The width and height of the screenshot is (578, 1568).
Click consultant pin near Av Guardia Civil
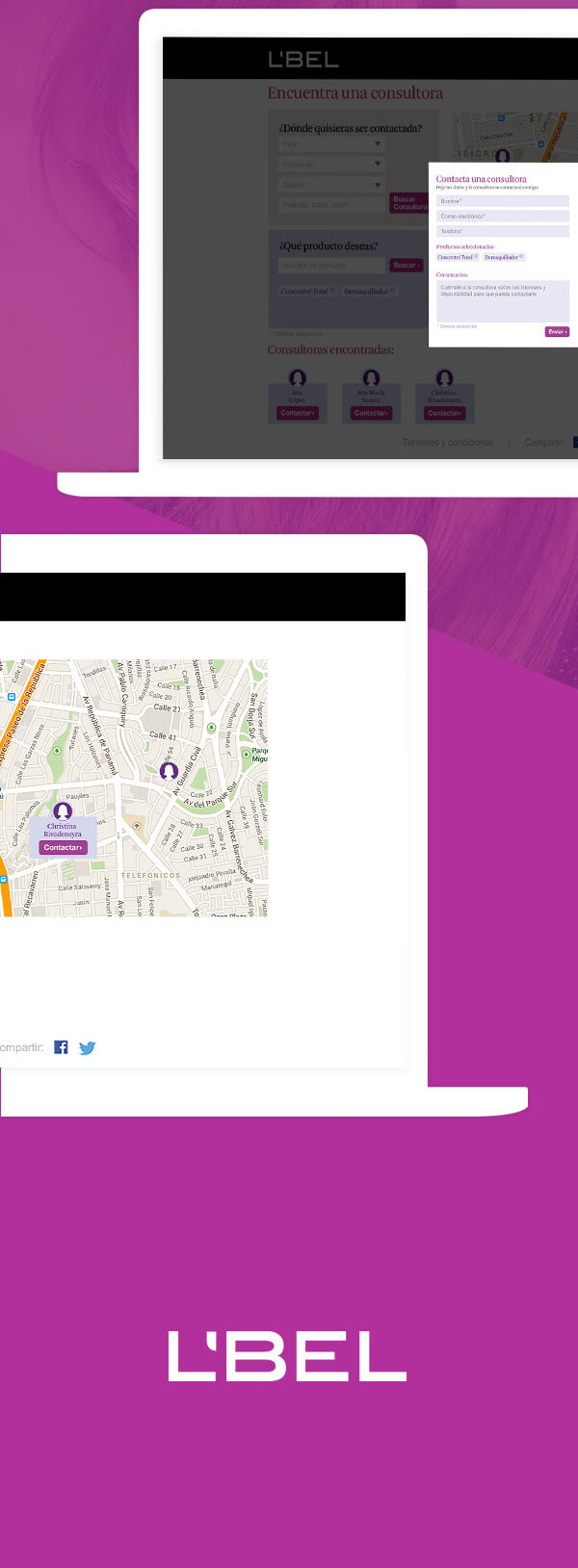(x=169, y=771)
